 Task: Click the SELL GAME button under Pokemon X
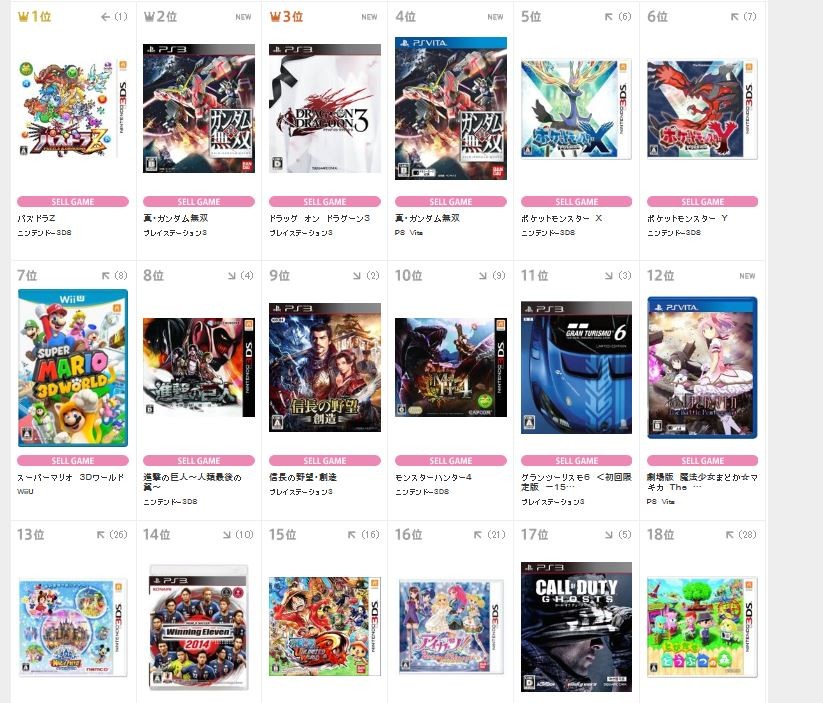(x=576, y=202)
